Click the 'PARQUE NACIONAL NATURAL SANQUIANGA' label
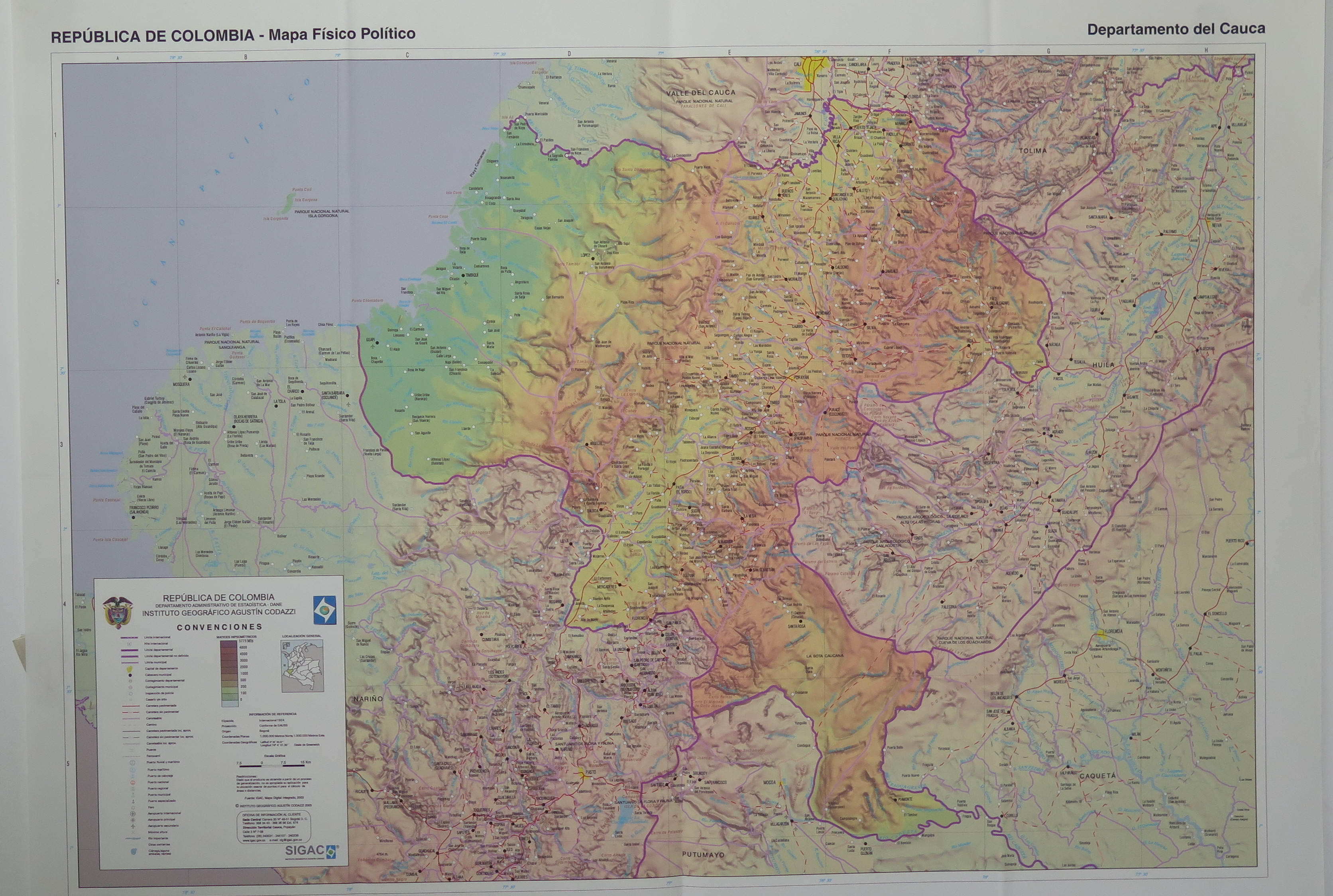The height and width of the screenshot is (896, 1333). tap(232, 345)
